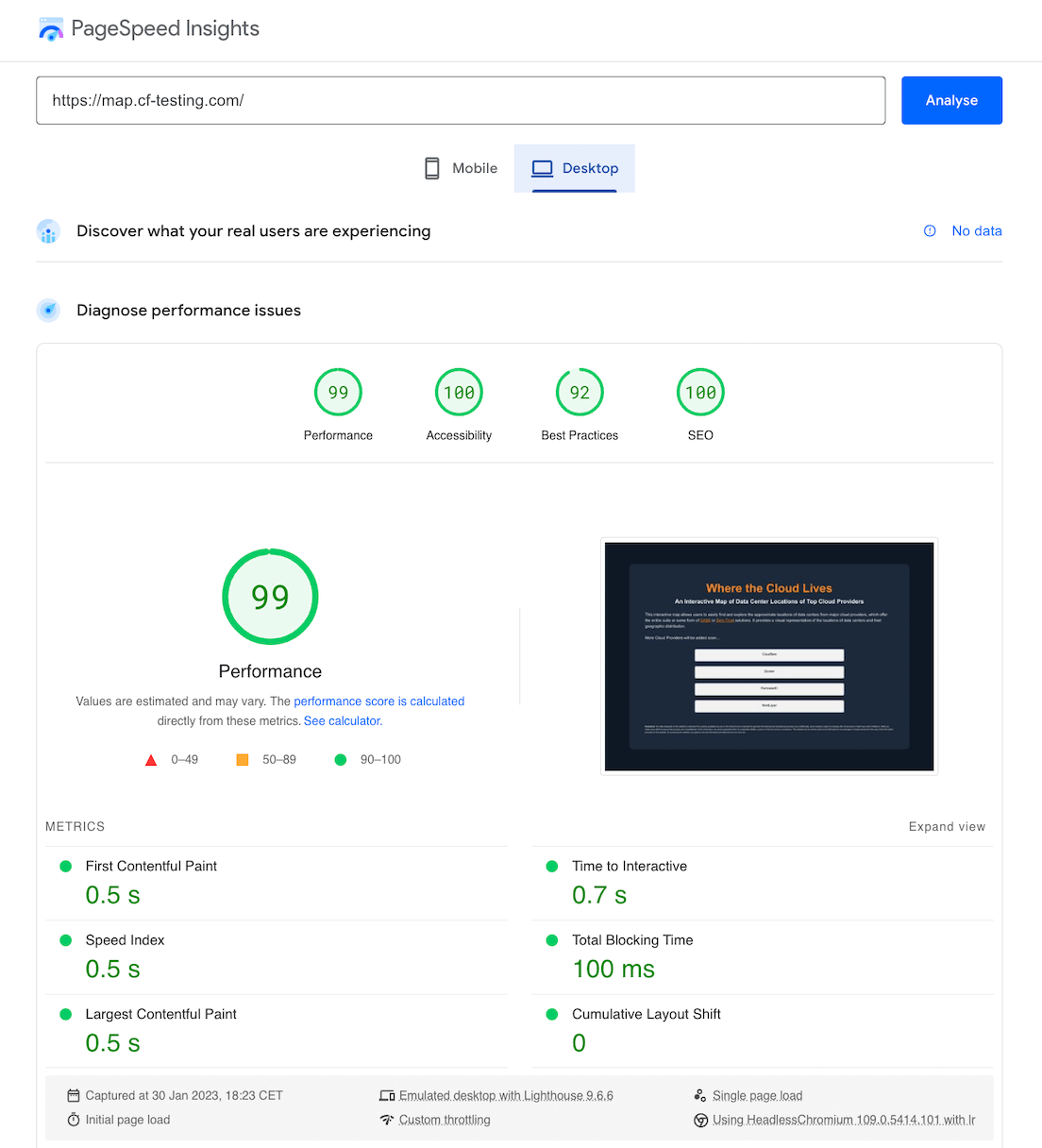Click Using HeadlessChromium 109.0.5414.101 text
The image size is (1042, 1148).
pos(844,1121)
